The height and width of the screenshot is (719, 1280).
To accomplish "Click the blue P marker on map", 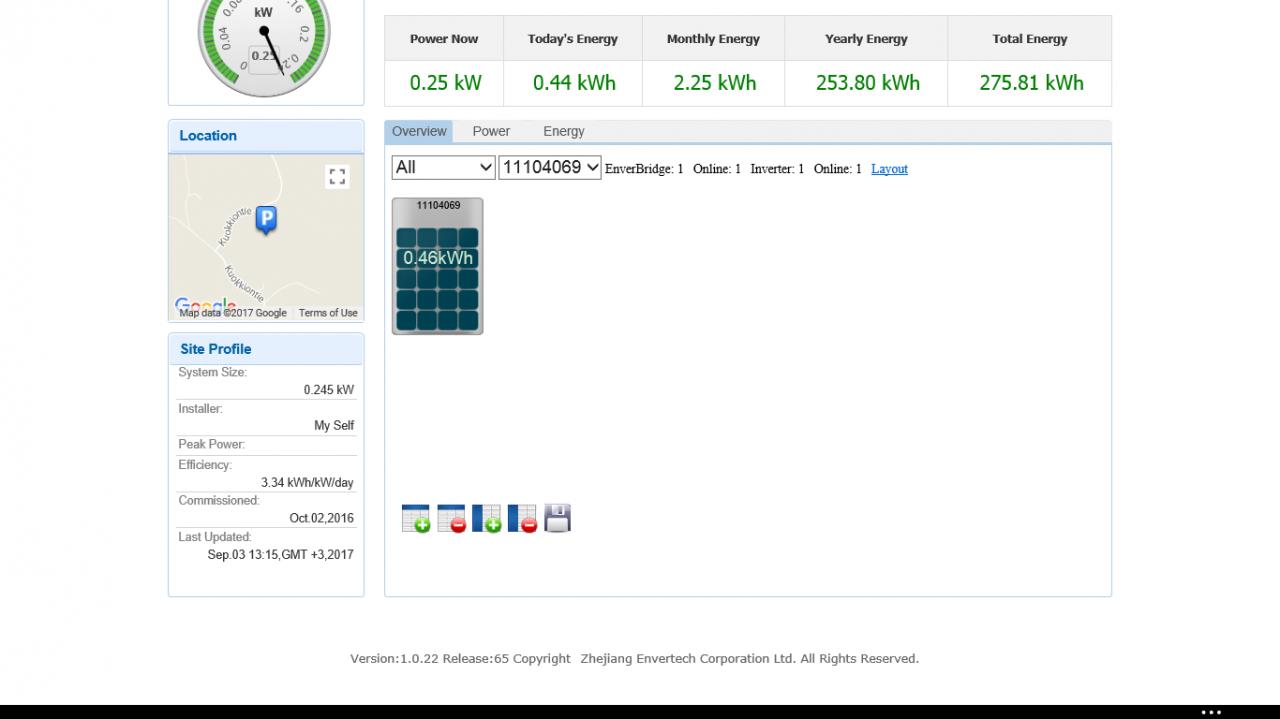I will [266, 220].
